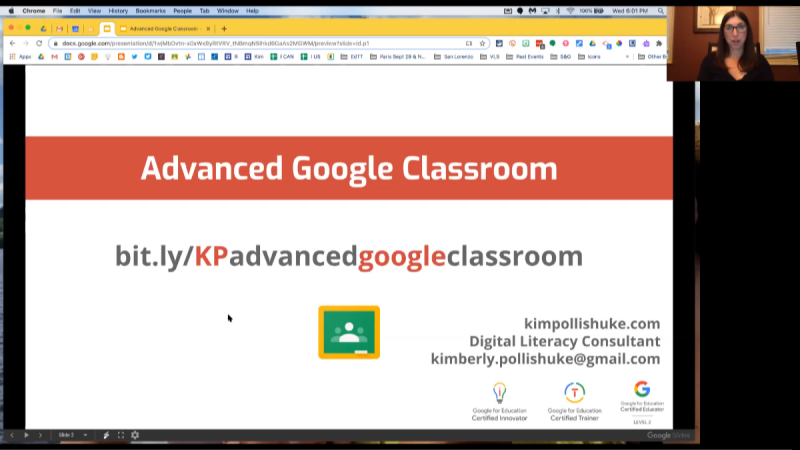Open the I CAN bookmark
Image resolution: width=800 pixels, height=450 pixels.
[282, 57]
